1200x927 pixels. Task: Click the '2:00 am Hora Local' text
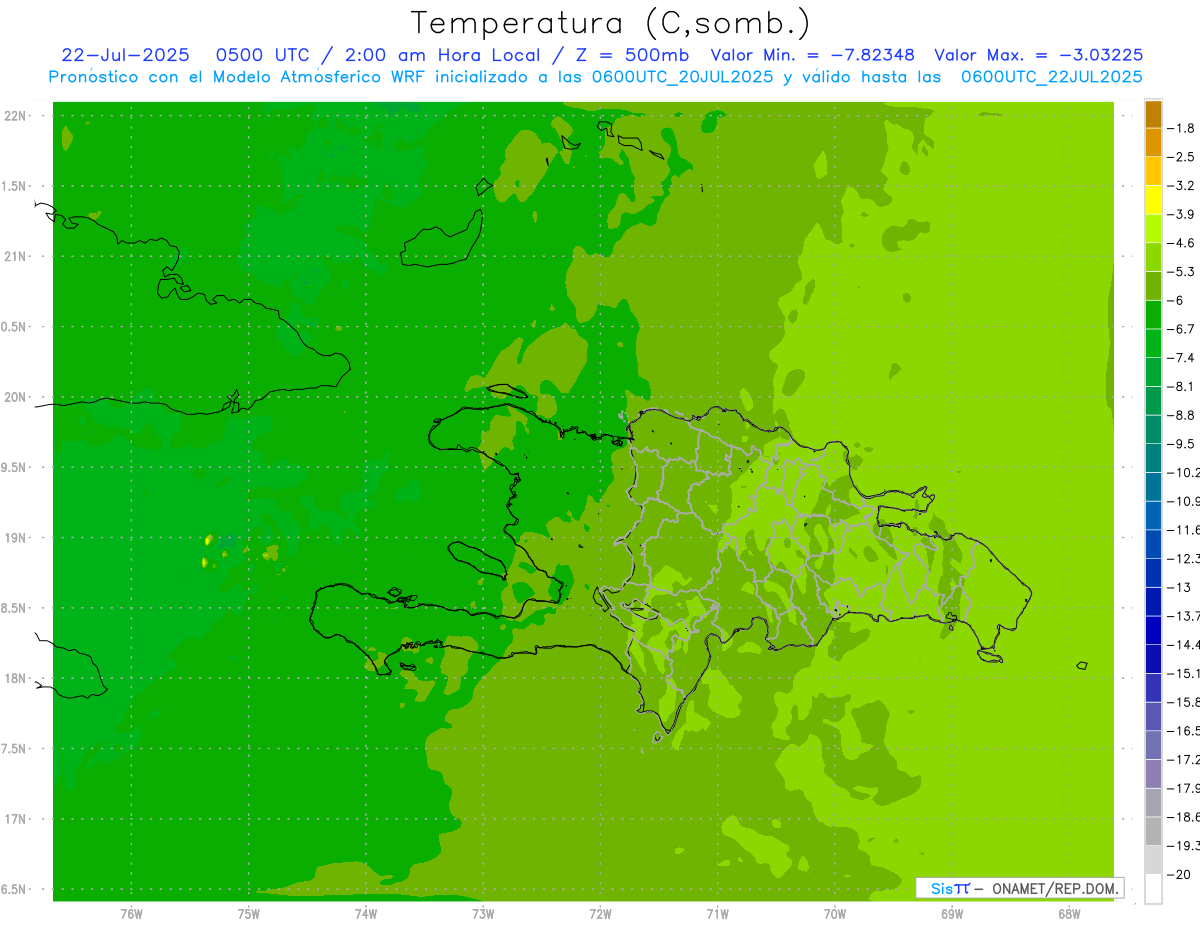coord(443,55)
